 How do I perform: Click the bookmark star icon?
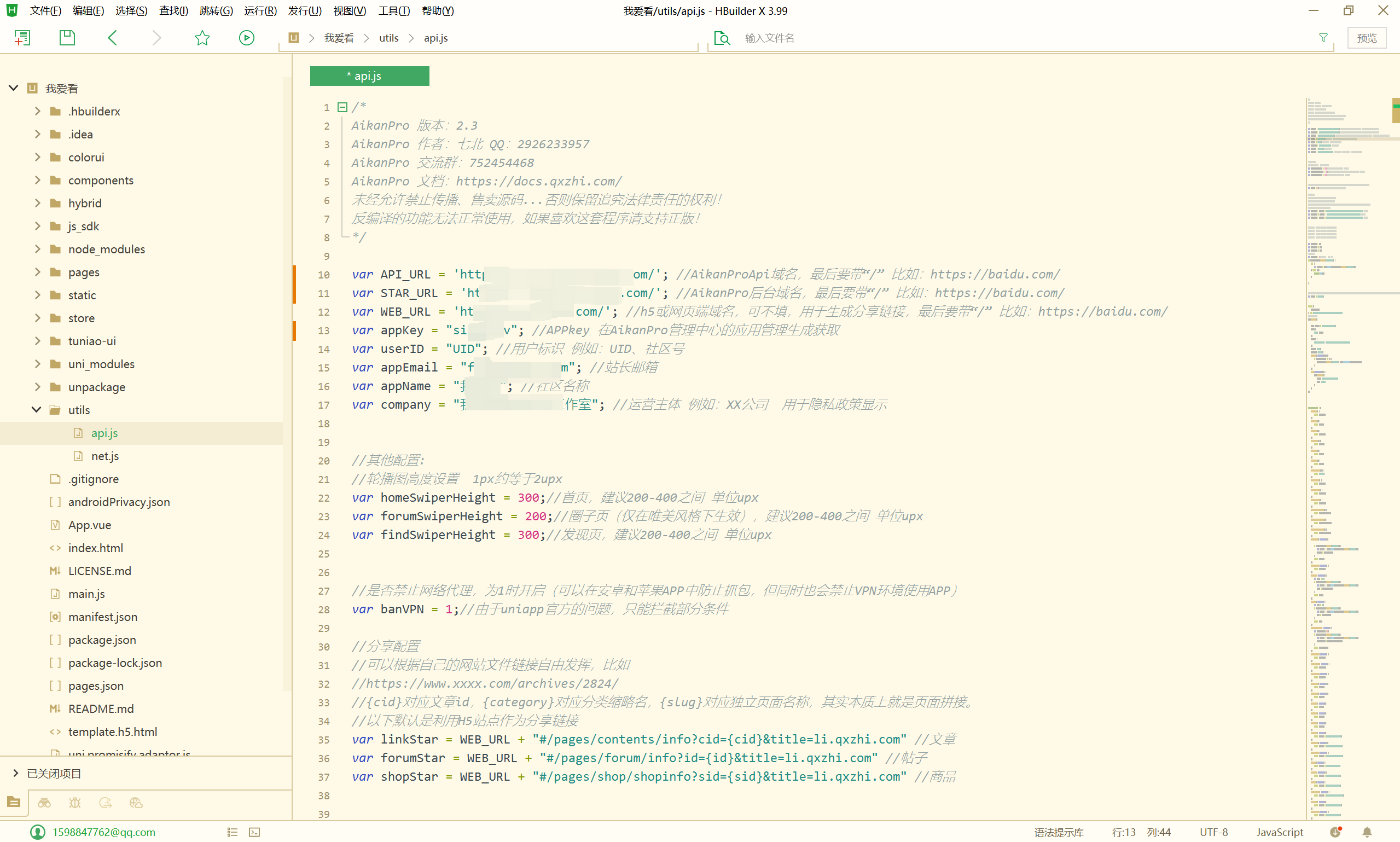coord(202,38)
